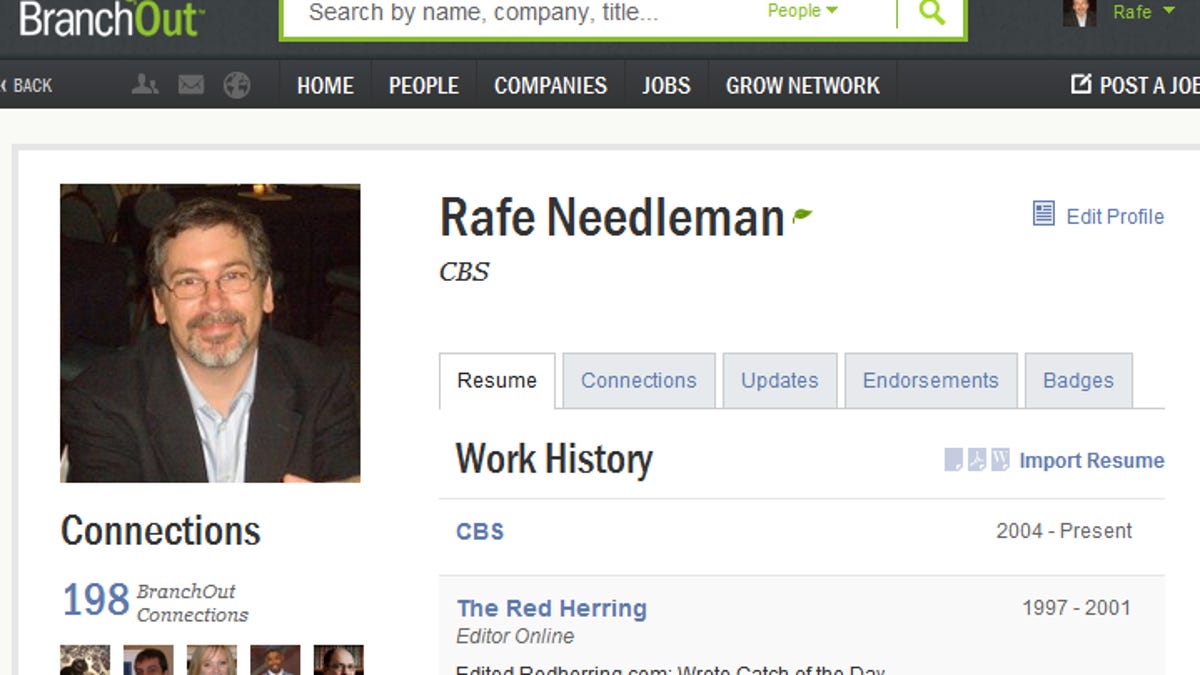Screen dimensions: 1200x675
Task: Open messages via the envelope icon
Action: tap(191, 85)
